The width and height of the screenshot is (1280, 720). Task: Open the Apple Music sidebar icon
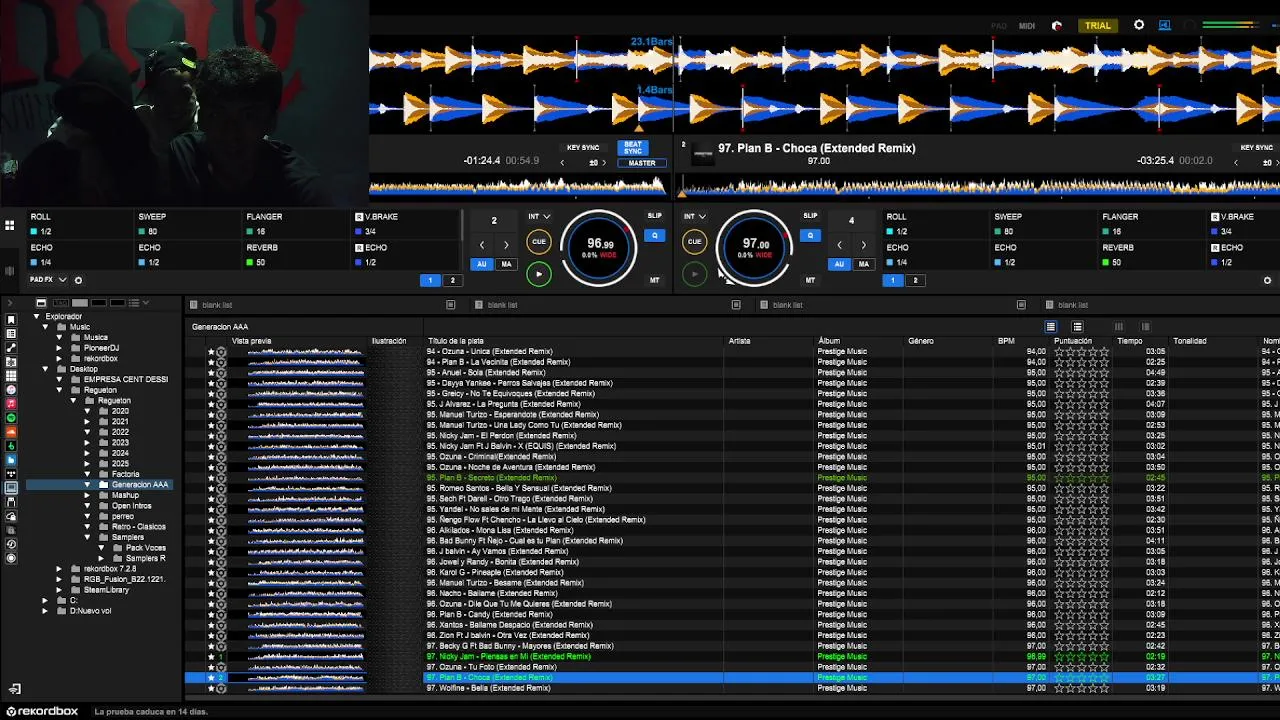[11, 403]
